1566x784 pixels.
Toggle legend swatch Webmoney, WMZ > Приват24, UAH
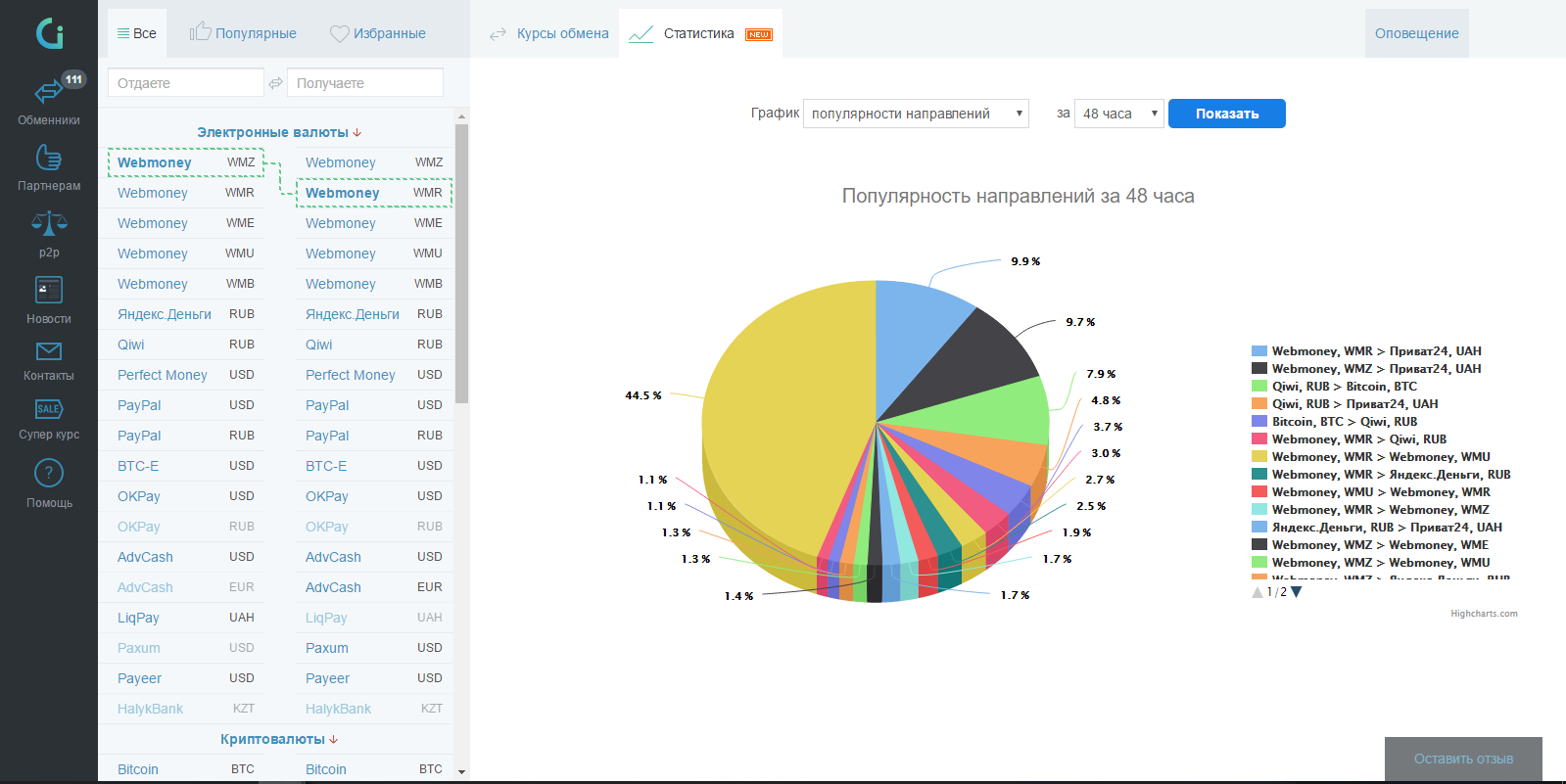click(x=1259, y=369)
